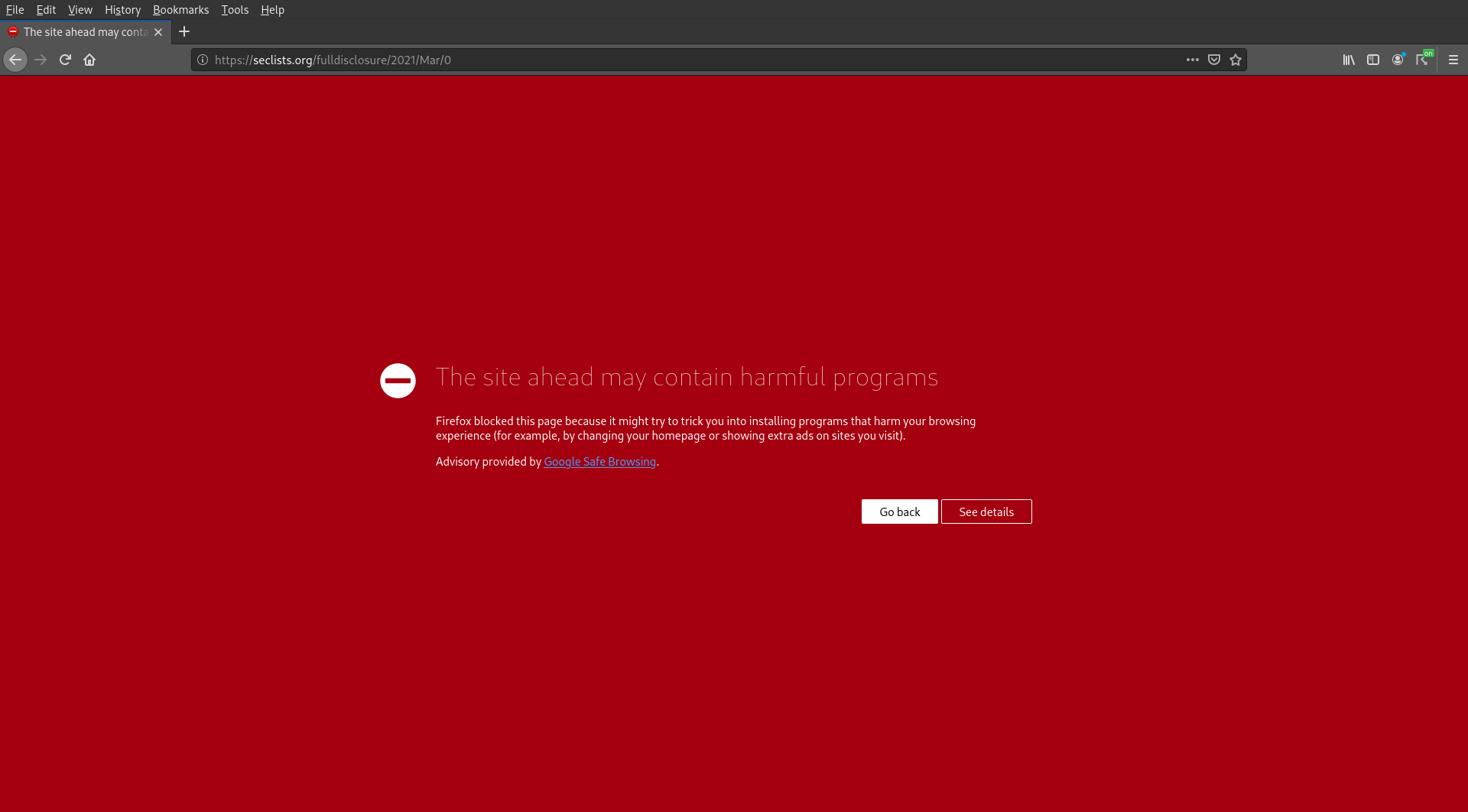Open Firefox Account icon
This screenshot has width=1468, height=812.
1398,60
